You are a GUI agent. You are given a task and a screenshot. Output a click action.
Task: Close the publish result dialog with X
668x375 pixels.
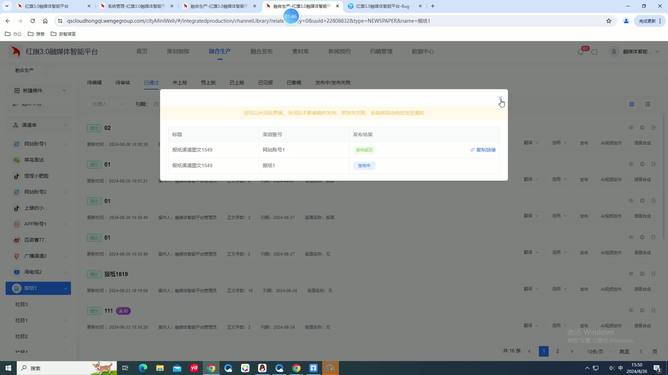pyautogui.click(x=500, y=100)
